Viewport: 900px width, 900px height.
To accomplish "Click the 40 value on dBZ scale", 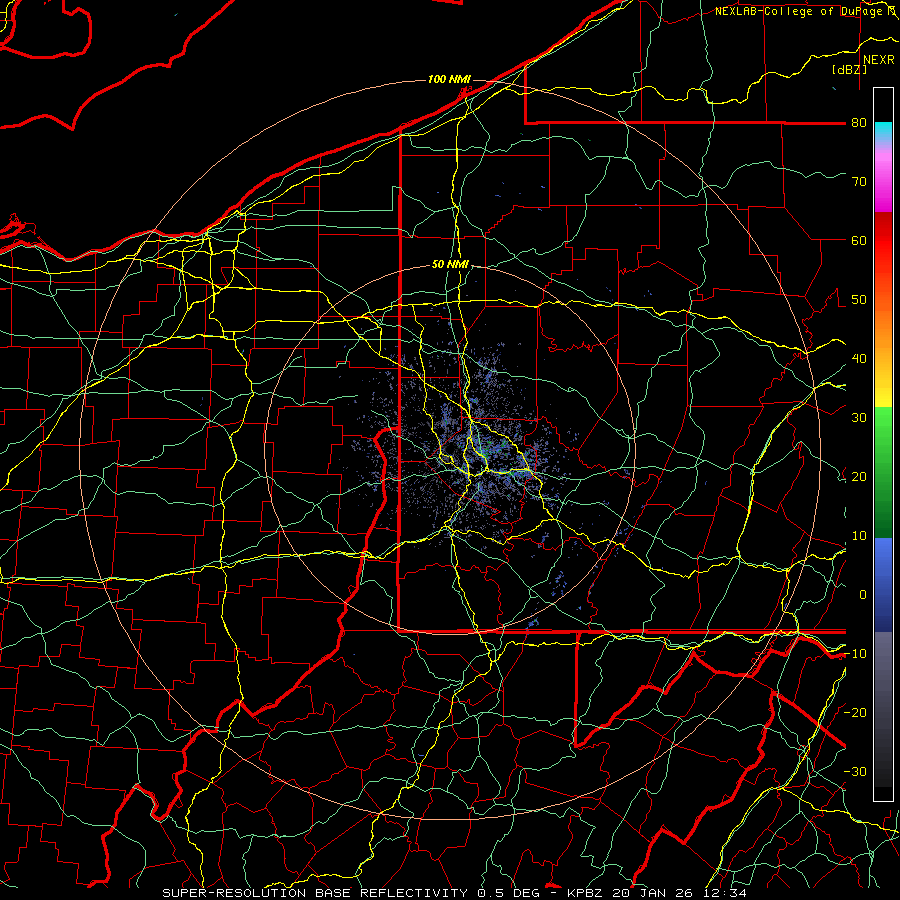I will point(859,359).
